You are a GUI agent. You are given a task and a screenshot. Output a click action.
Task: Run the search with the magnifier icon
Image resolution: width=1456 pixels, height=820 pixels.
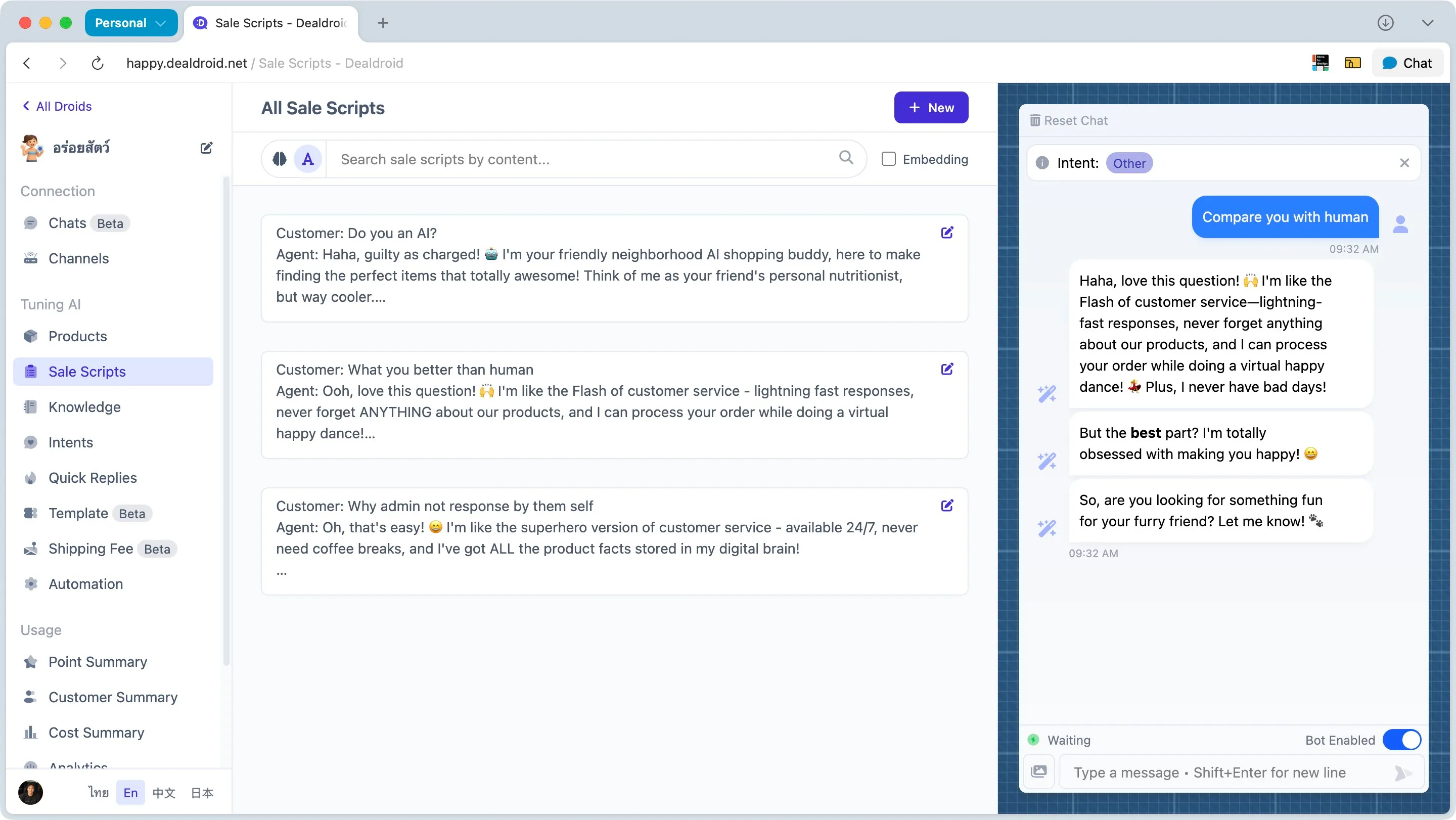pos(846,158)
